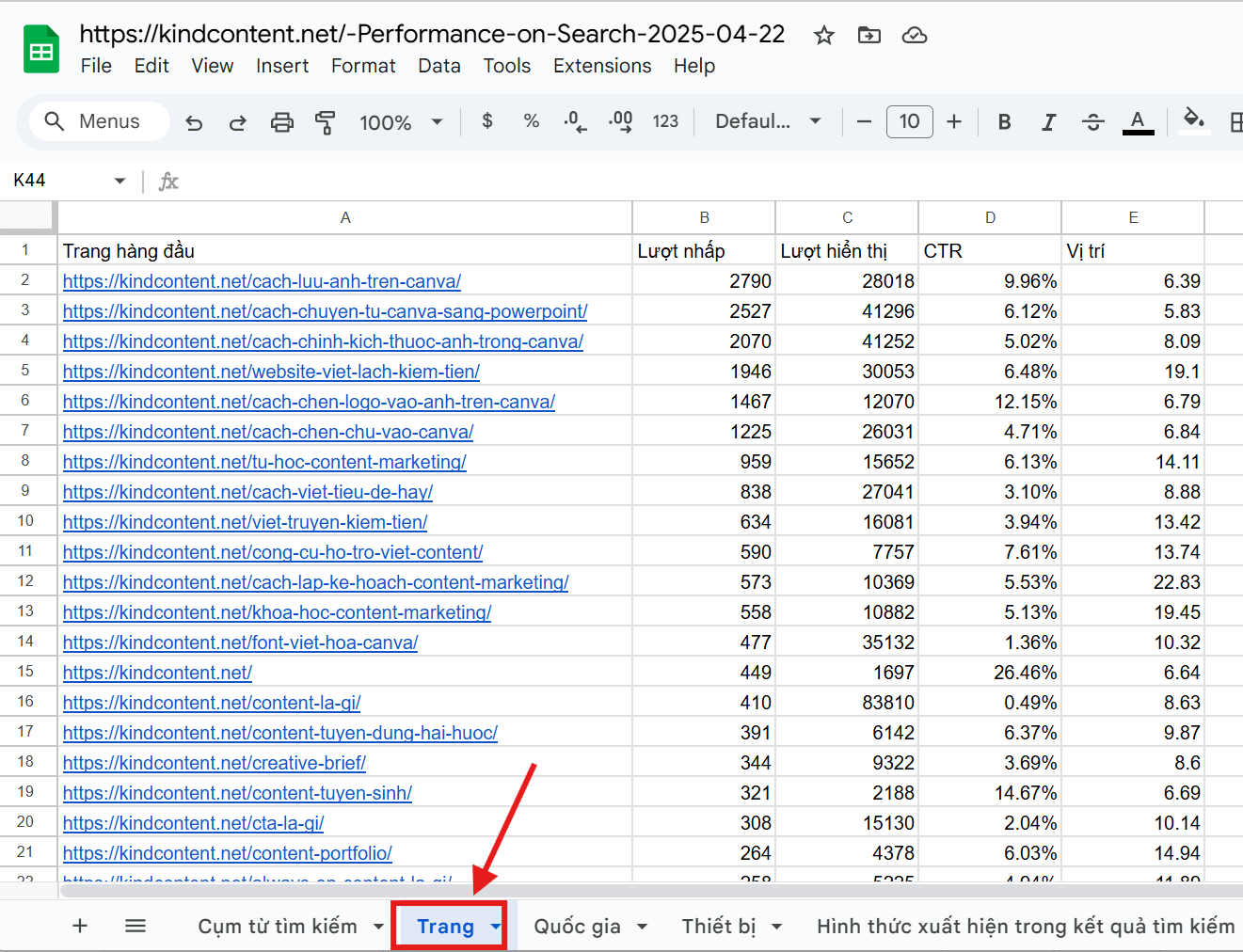1243x952 pixels.
Task: Open the font-viet-hoa-canva link
Action: 240,643
